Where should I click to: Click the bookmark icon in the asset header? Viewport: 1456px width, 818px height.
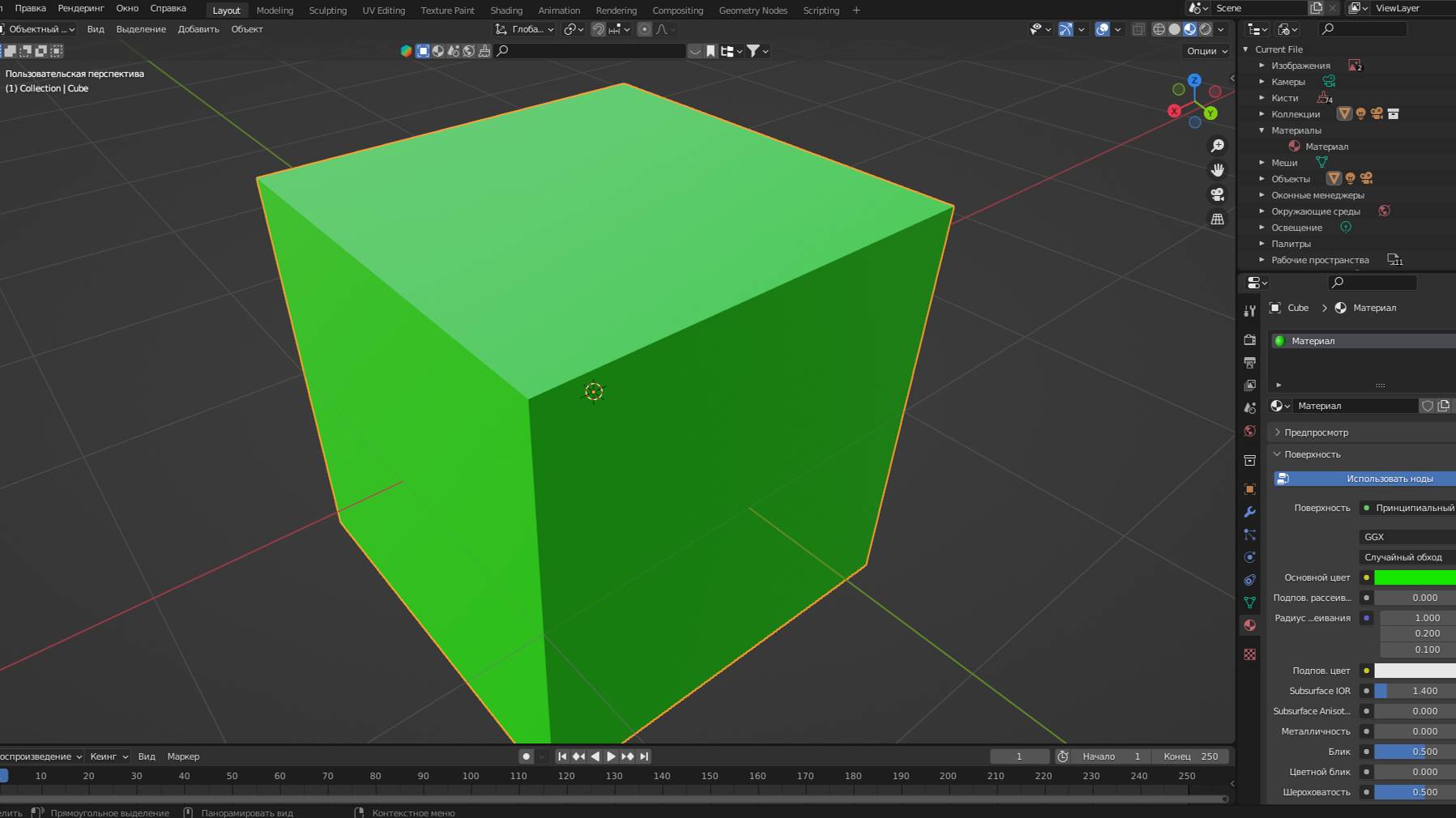coord(711,51)
